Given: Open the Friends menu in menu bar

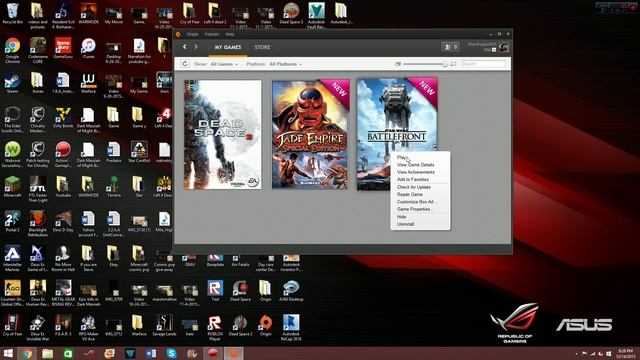Looking at the screenshot, I should [212, 34].
